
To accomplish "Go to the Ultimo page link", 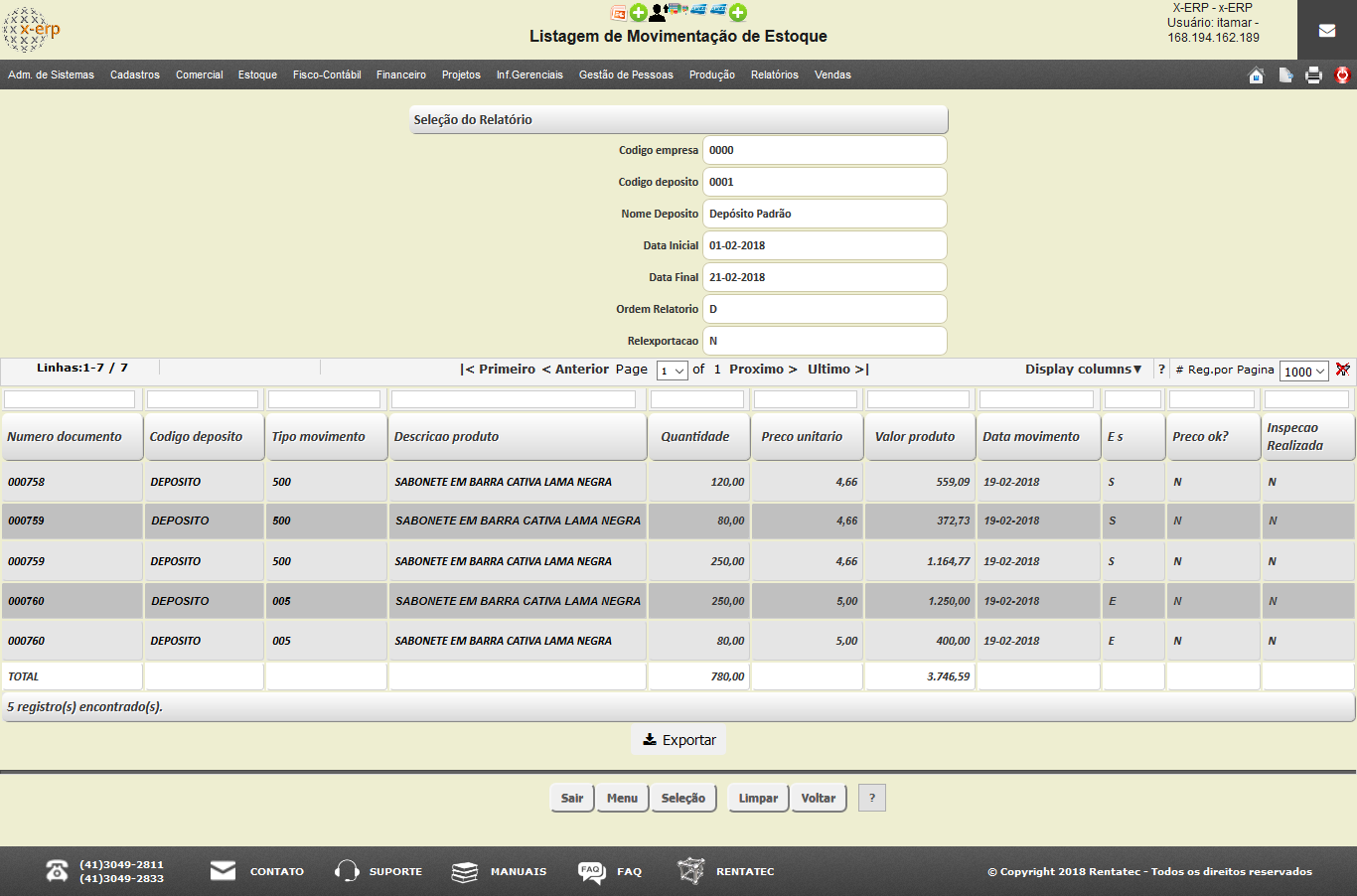I will tap(838, 370).
